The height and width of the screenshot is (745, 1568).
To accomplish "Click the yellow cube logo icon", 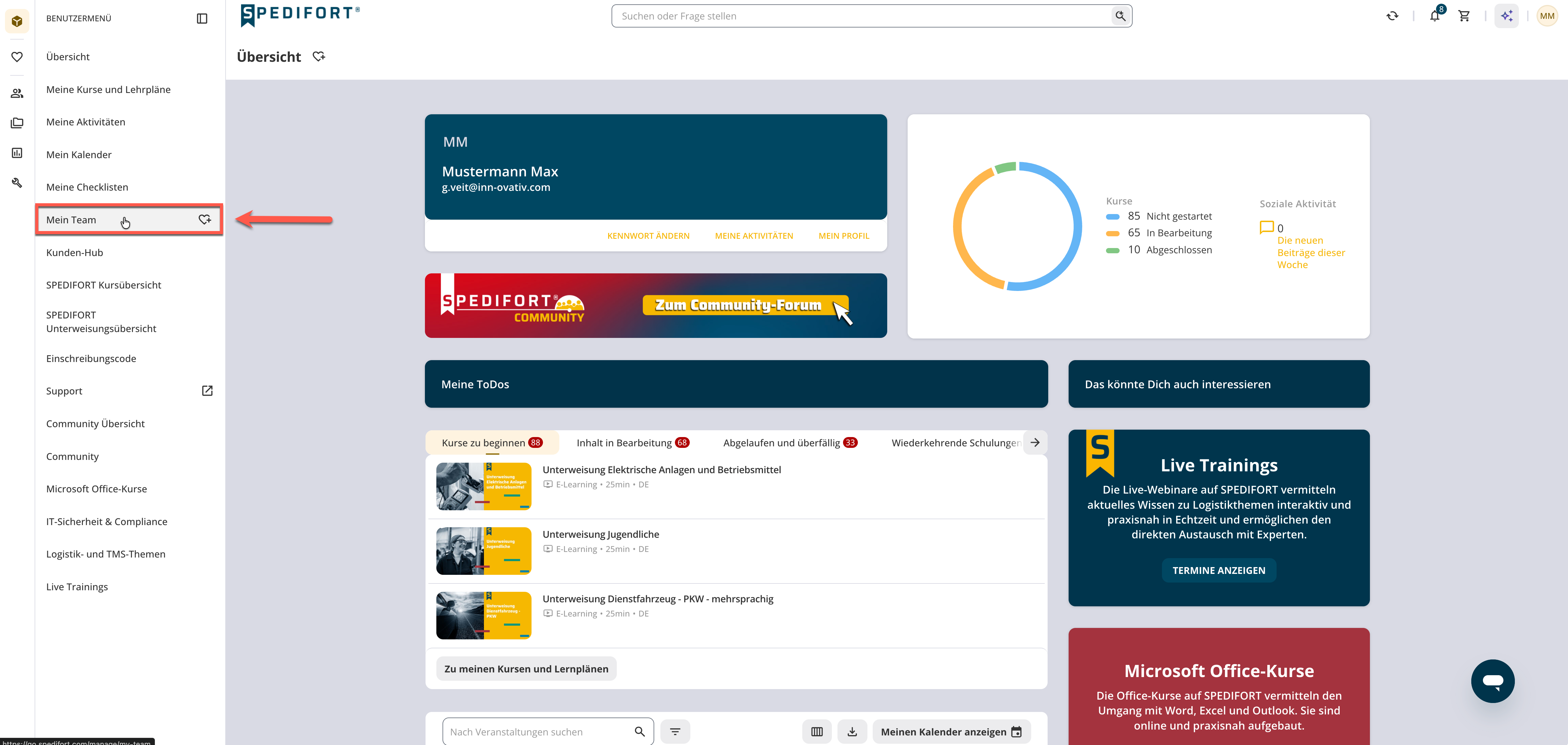I will [17, 21].
